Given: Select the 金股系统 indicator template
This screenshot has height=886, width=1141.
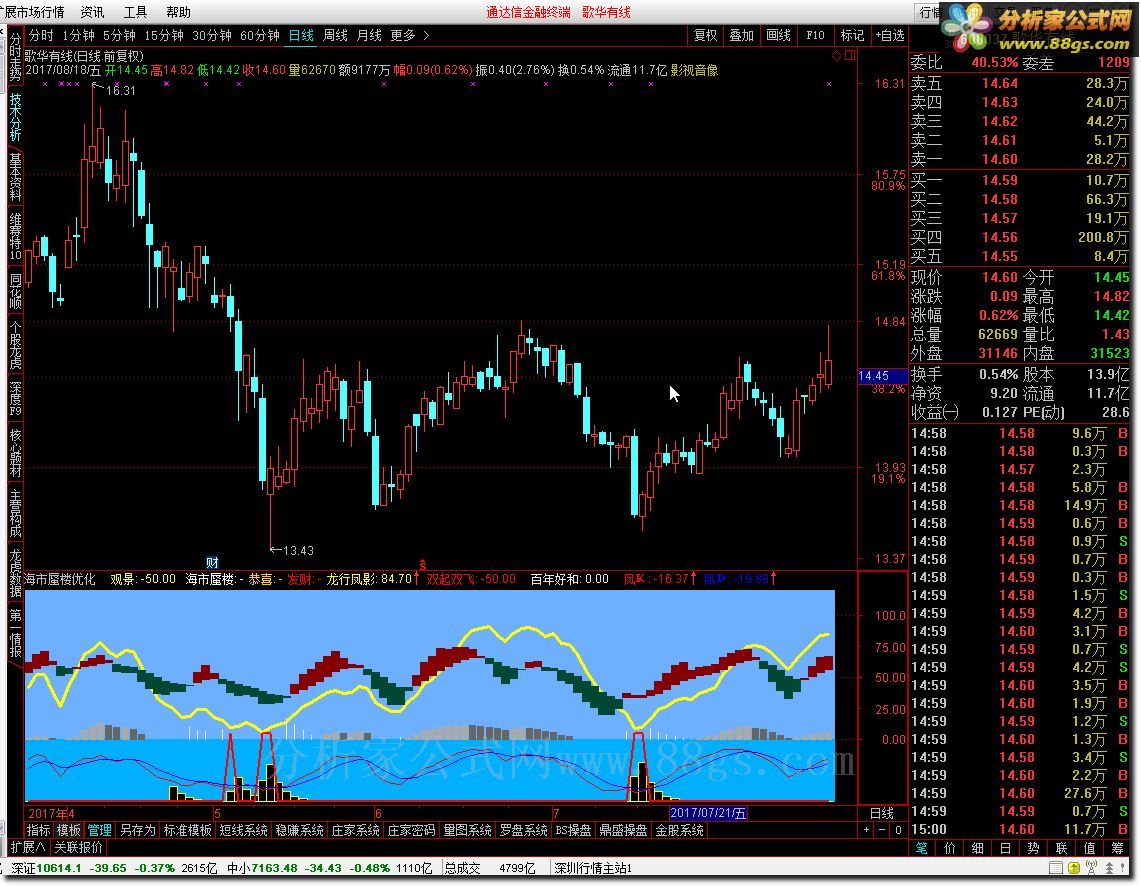Looking at the screenshot, I should 679,830.
